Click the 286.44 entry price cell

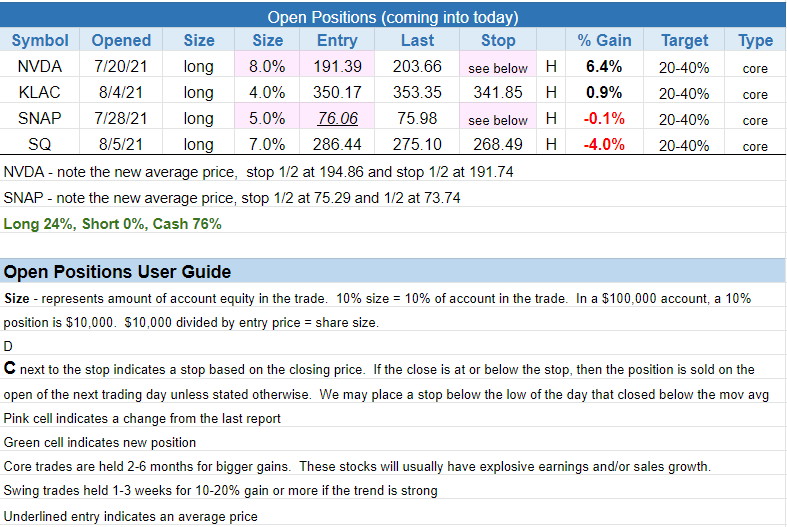(x=337, y=145)
